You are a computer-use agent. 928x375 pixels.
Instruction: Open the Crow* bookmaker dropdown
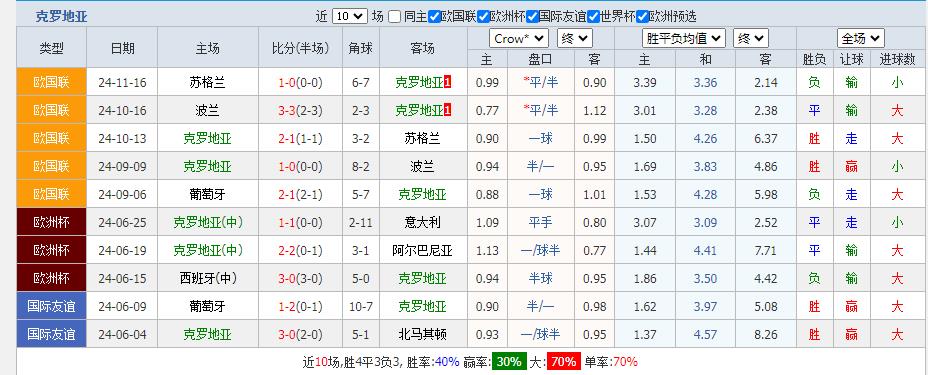pyautogui.click(x=519, y=39)
